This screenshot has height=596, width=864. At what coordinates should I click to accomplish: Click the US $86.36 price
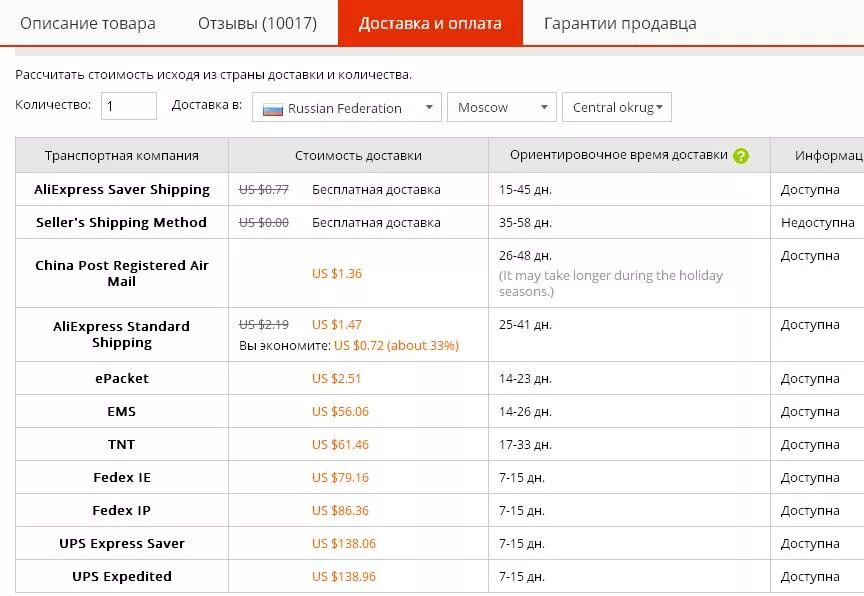click(x=340, y=511)
